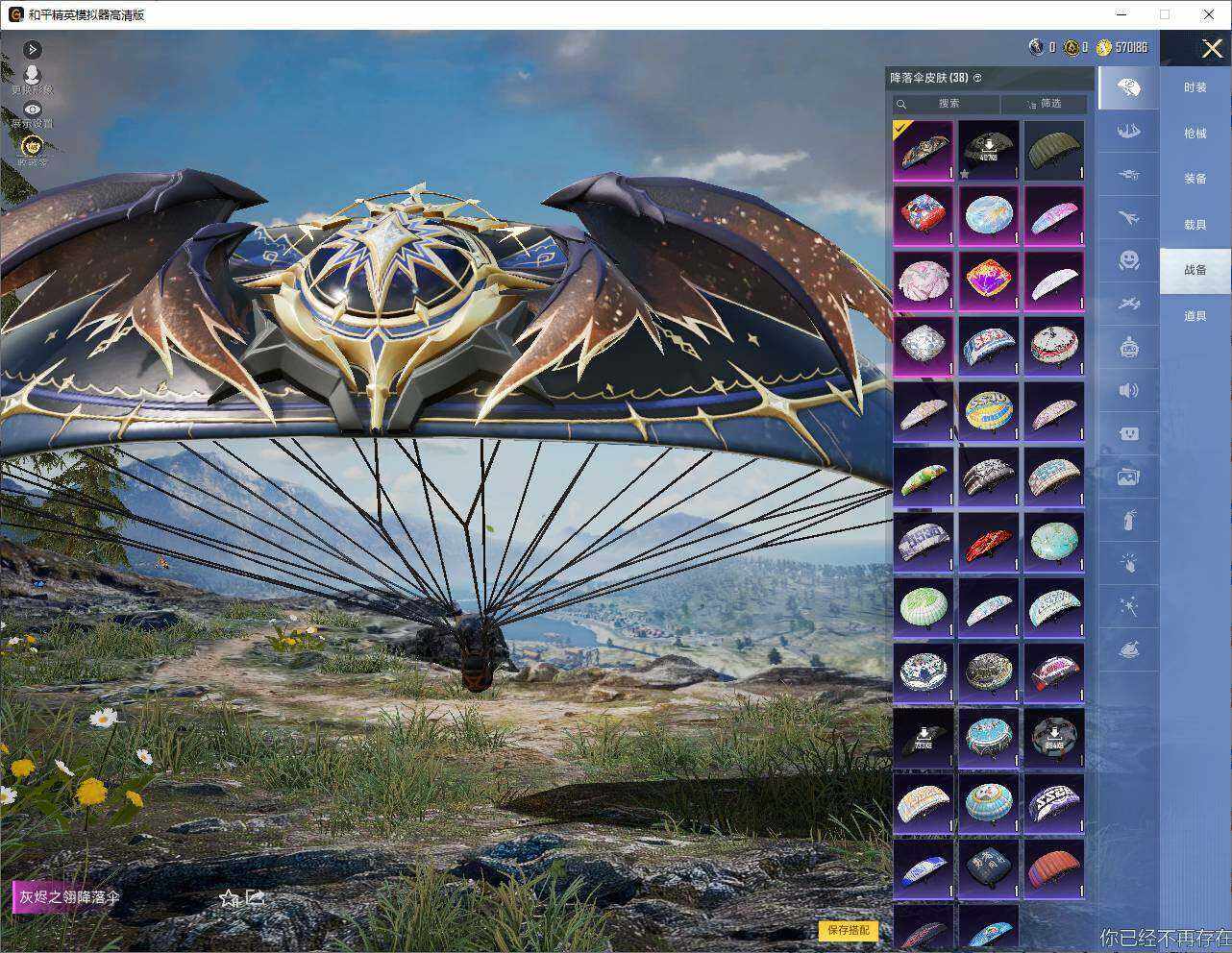This screenshot has height=953, width=1232.
Task: Expand the arrow button at top left
Action: coord(32,49)
